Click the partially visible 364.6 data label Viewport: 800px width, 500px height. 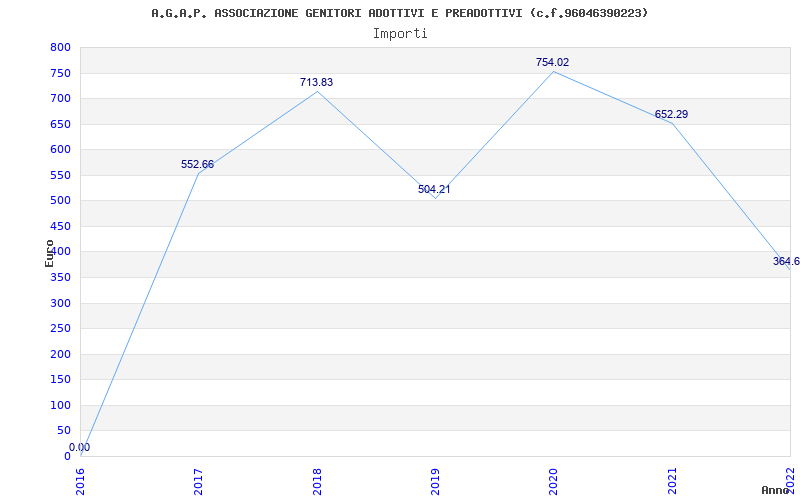(x=786, y=261)
